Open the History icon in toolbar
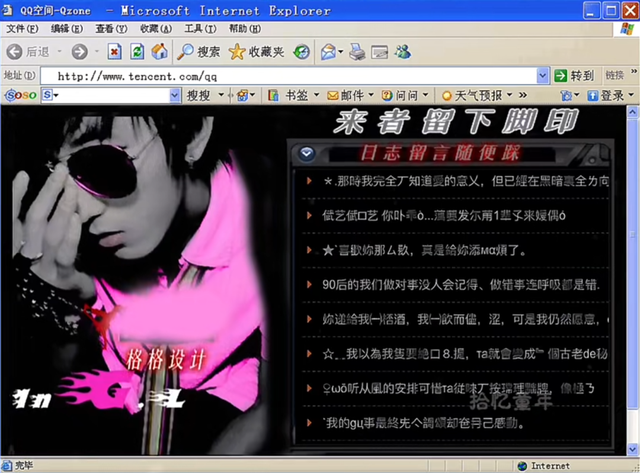Screen dimensions: 640x473 (x=302, y=52)
